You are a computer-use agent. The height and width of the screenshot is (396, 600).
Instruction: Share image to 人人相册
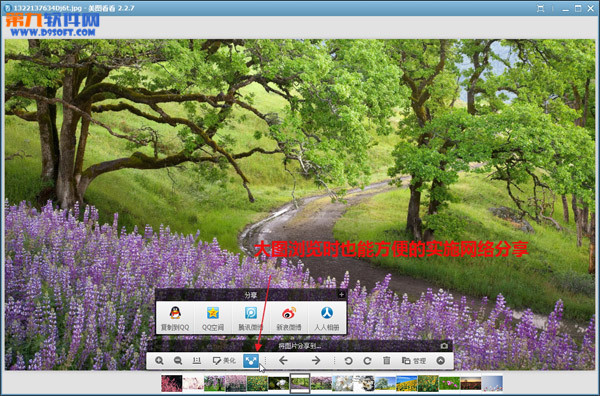click(326, 318)
